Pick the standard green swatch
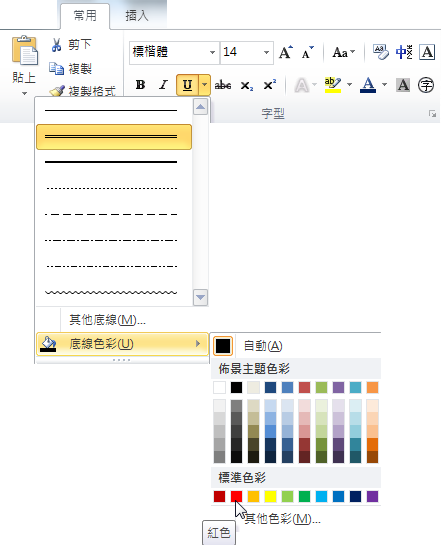441x545 pixels. click(x=304, y=497)
